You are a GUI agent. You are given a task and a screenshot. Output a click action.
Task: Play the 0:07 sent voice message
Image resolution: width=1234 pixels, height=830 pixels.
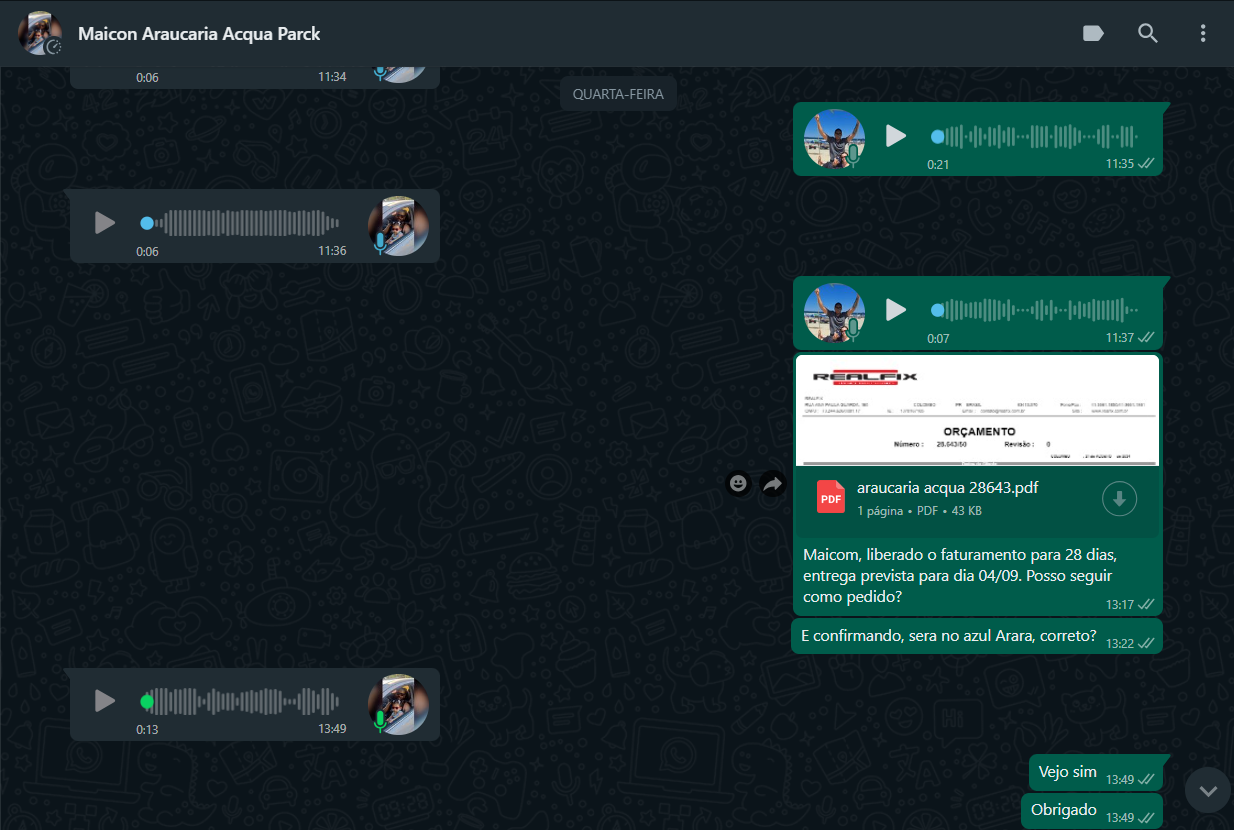tap(896, 311)
